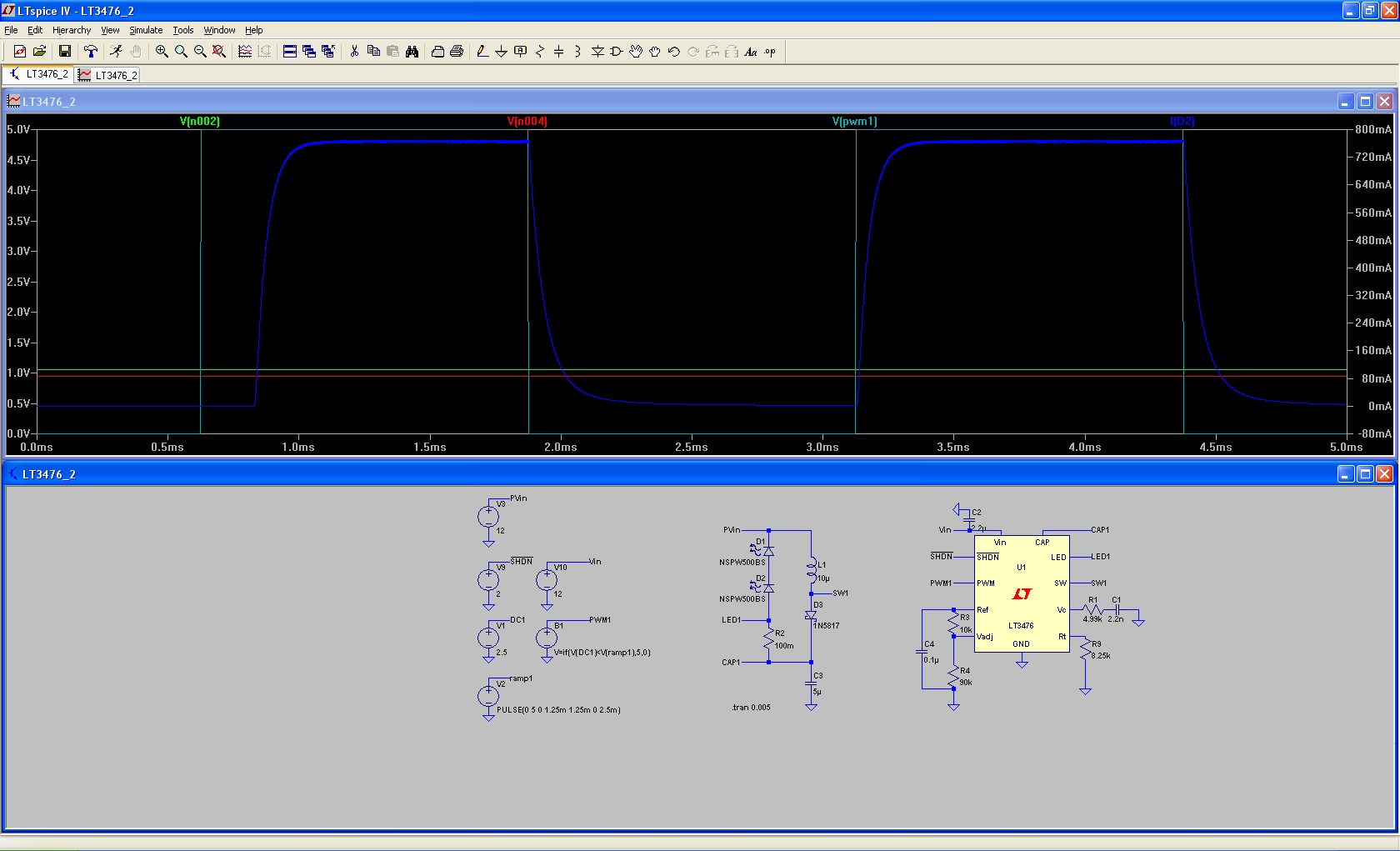The height and width of the screenshot is (851, 1400).
Task: Click the Undo arrow icon
Action: tap(673, 51)
